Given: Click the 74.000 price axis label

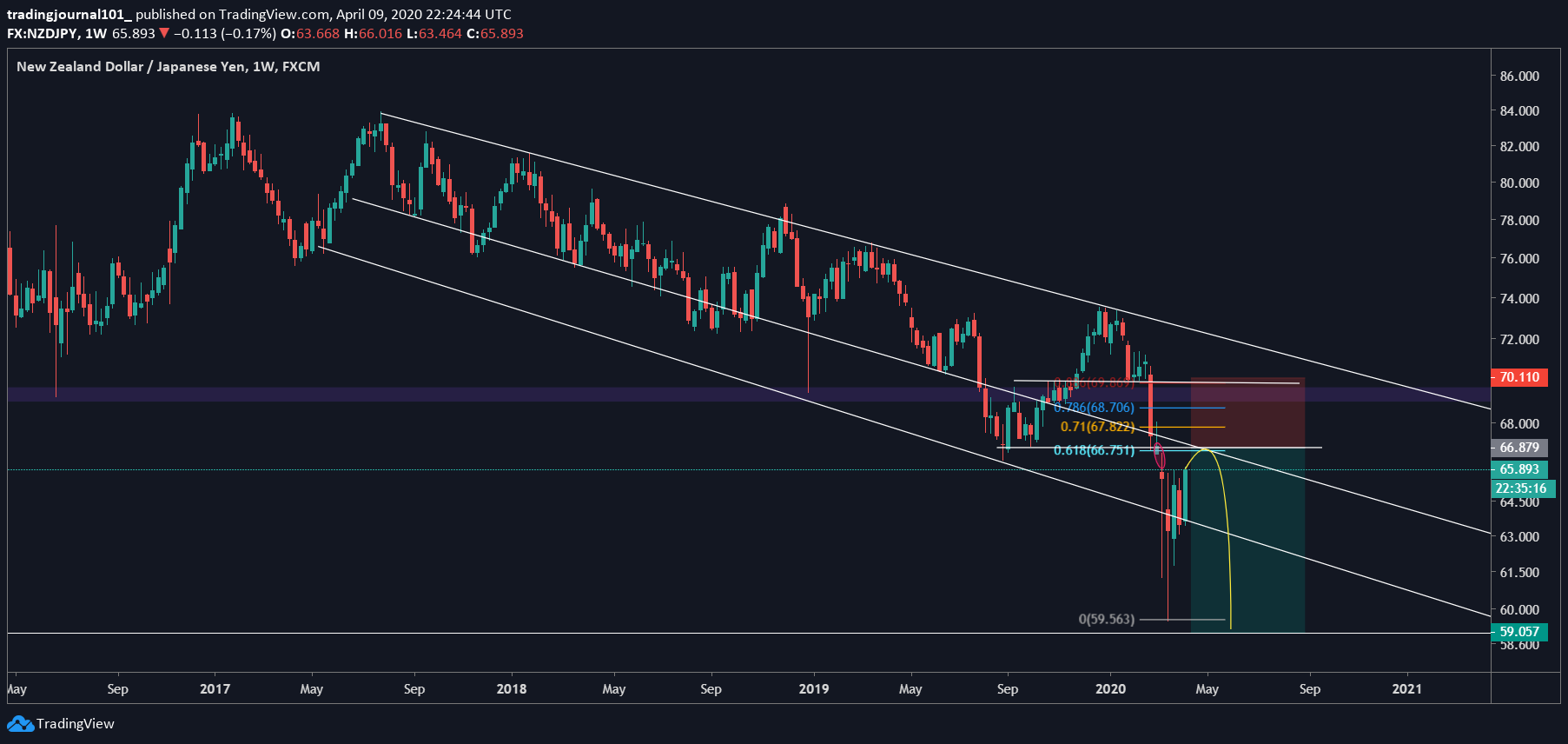Looking at the screenshot, I should [x=1519, y=299].
